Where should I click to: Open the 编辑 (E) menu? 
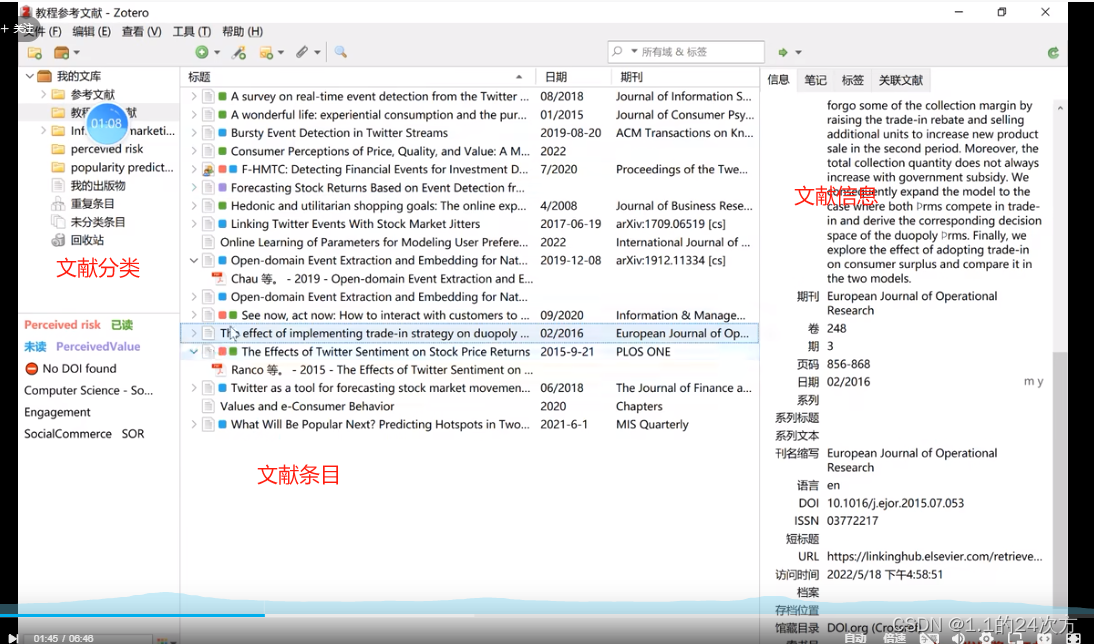[x=91, y=31]
